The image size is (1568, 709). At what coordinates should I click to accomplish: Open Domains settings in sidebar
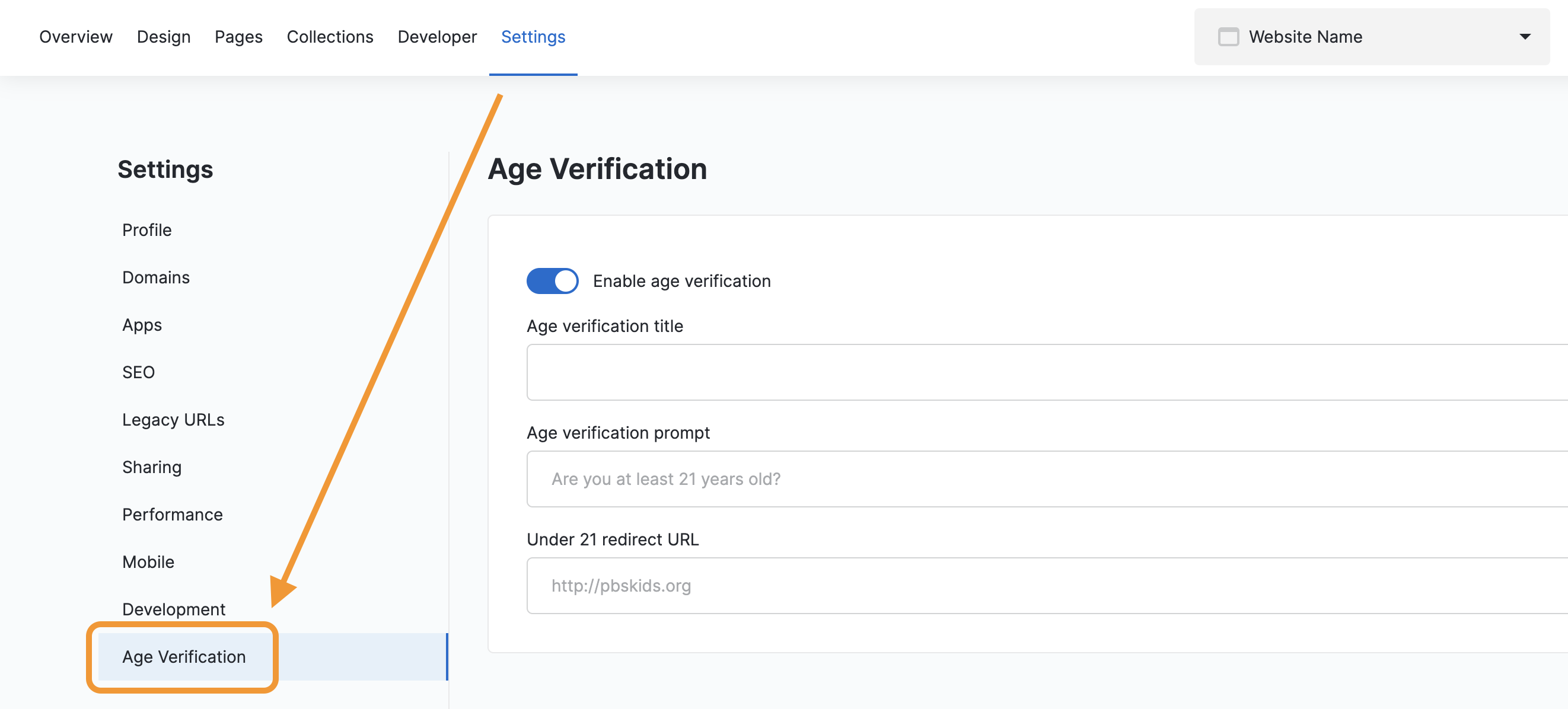coord(156,277)
